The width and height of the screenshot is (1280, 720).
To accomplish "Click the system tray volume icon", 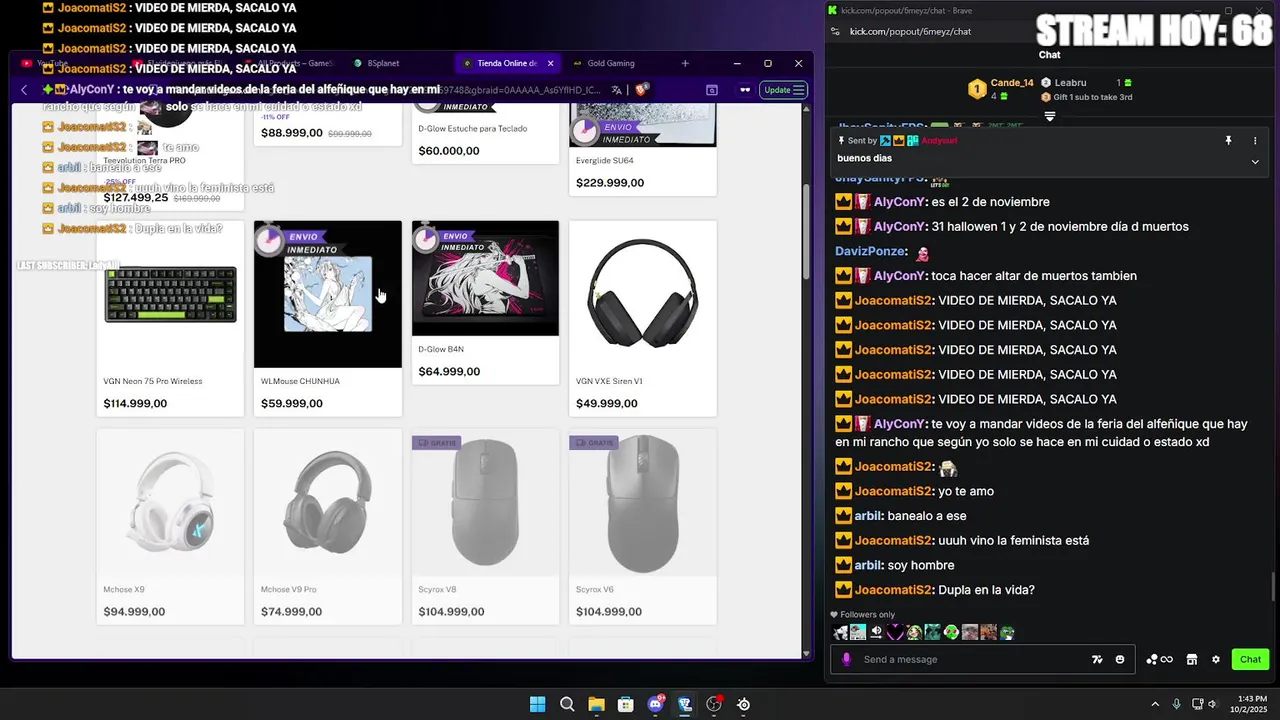I will (1213, 704).
